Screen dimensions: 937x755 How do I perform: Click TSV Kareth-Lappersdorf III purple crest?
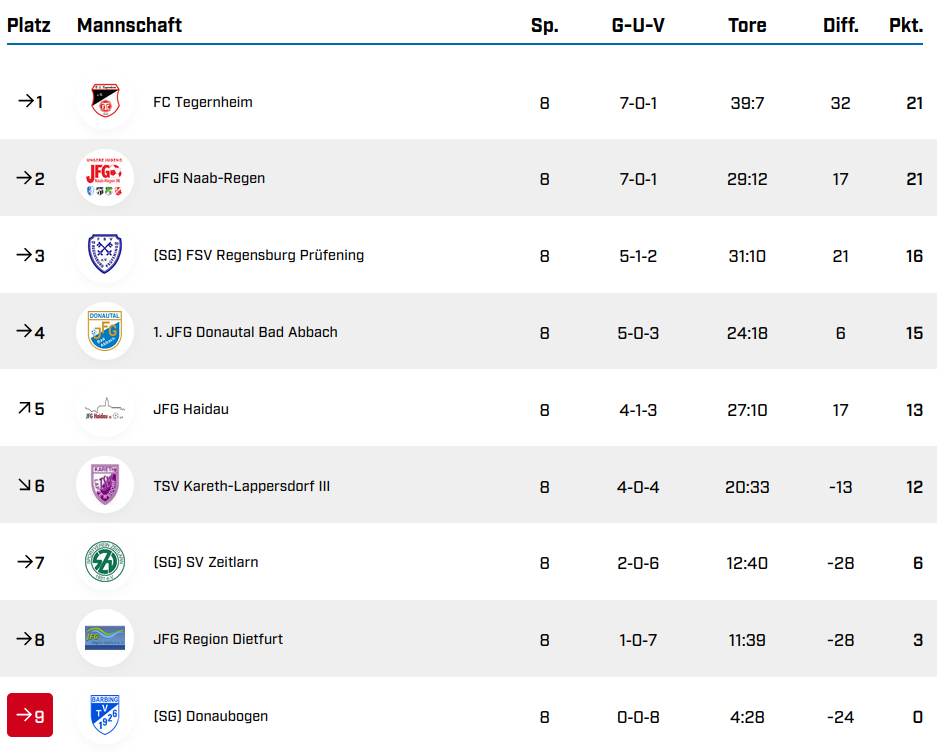point(105,486)
